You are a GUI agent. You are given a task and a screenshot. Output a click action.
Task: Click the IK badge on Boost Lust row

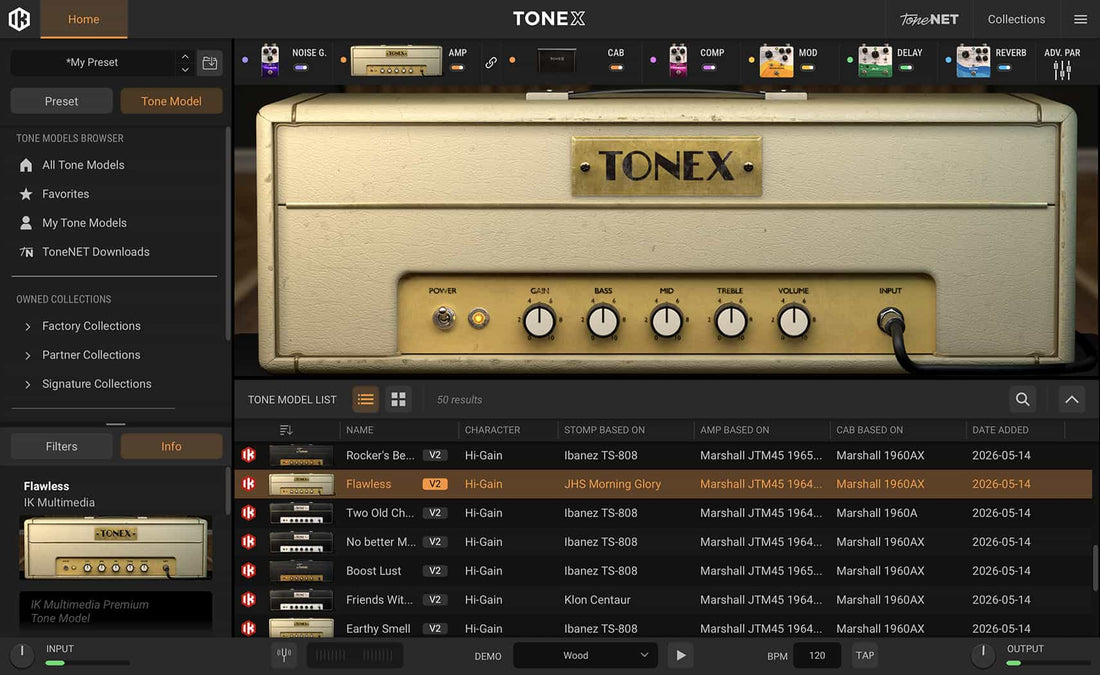point(248,570)
